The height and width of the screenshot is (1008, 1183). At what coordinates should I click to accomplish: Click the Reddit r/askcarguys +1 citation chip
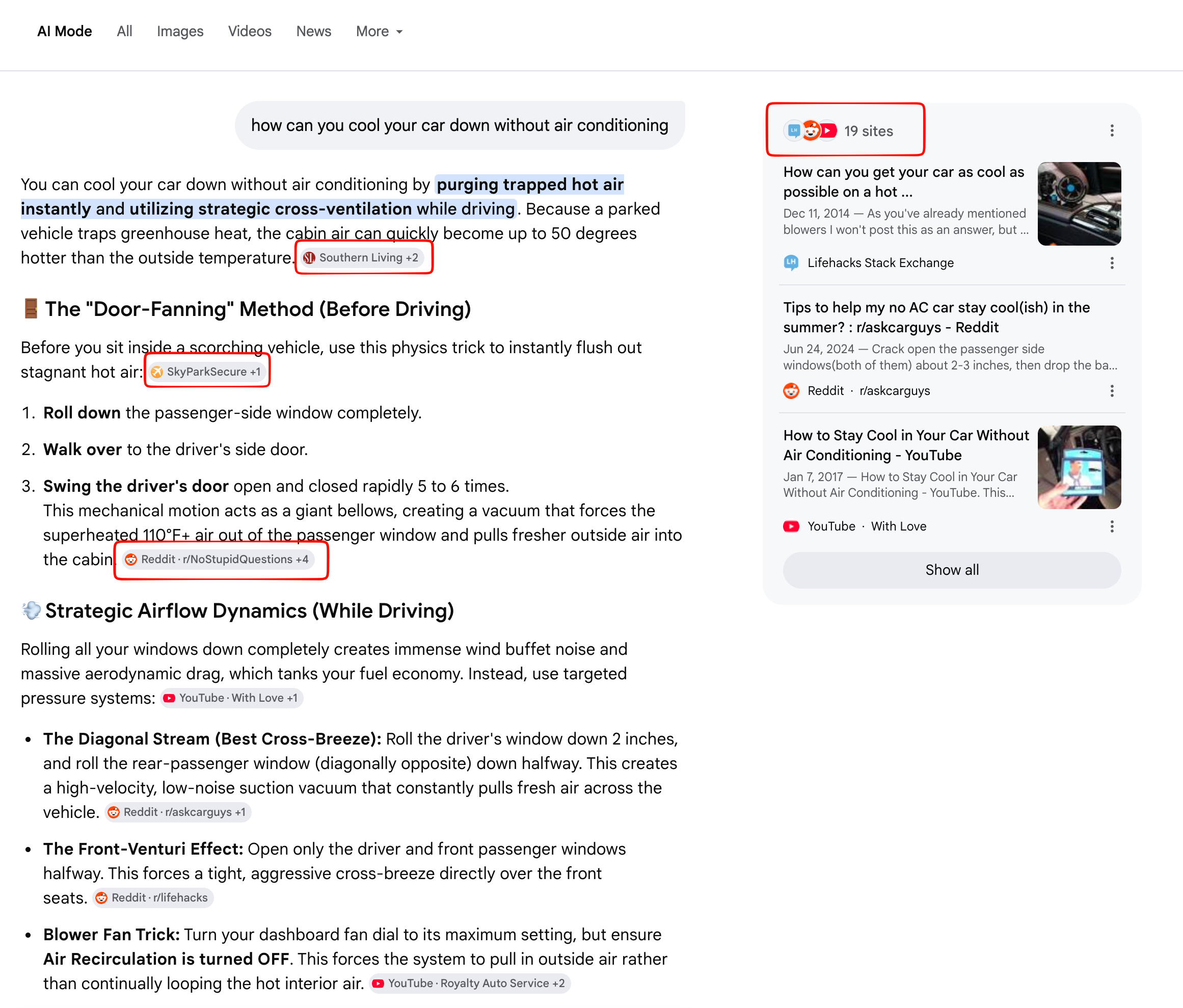178,812
